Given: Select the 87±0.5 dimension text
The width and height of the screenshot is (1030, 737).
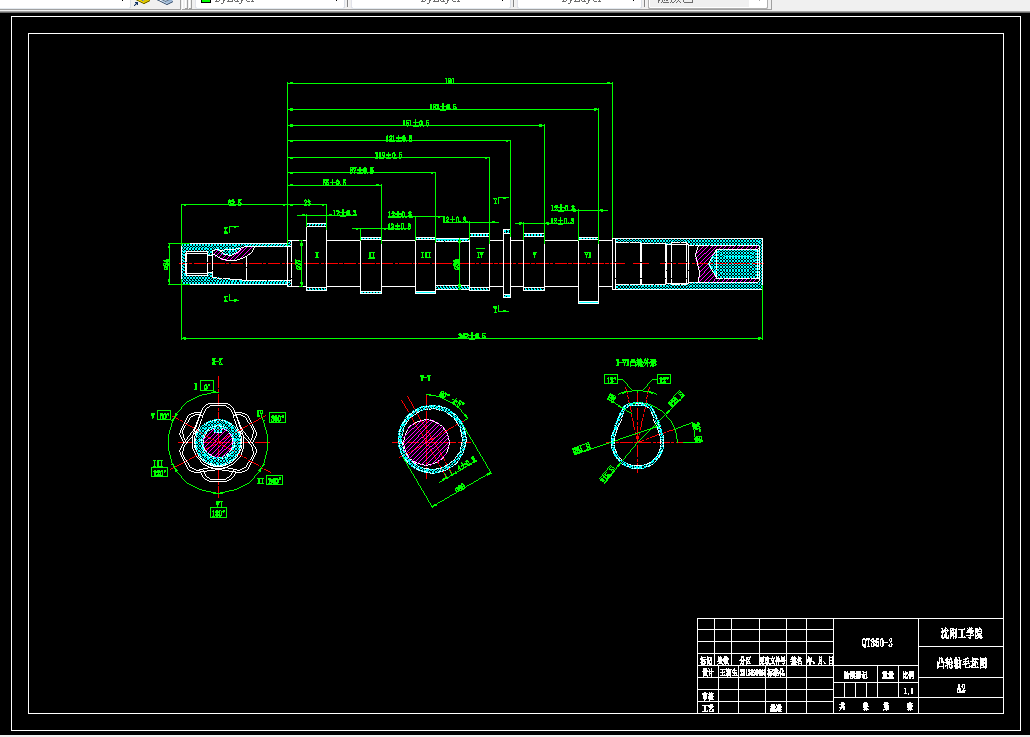Looking at the screenshot, I should click(x=362, y=170).
